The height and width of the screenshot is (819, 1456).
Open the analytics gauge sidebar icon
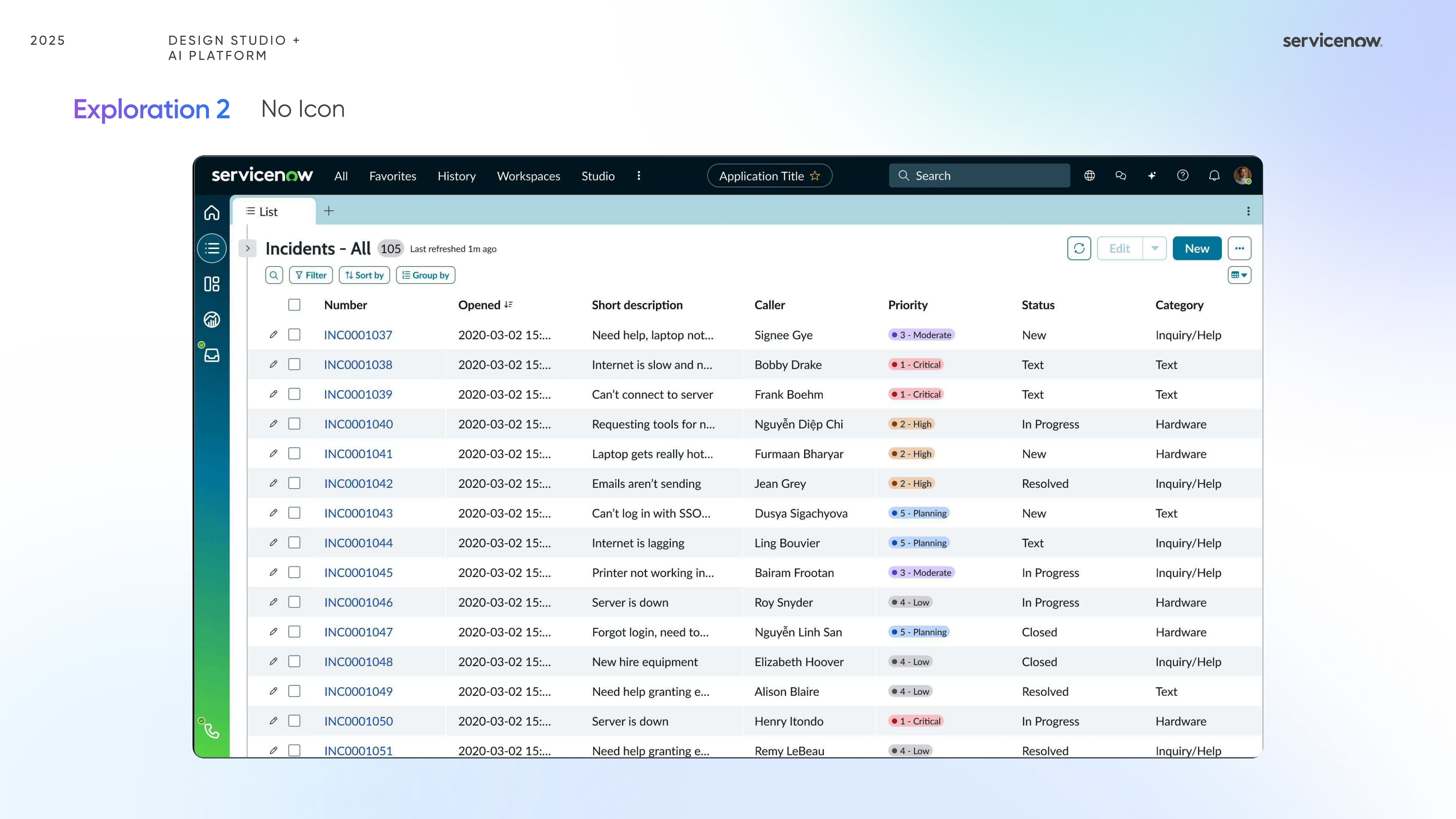click(212, 319)
